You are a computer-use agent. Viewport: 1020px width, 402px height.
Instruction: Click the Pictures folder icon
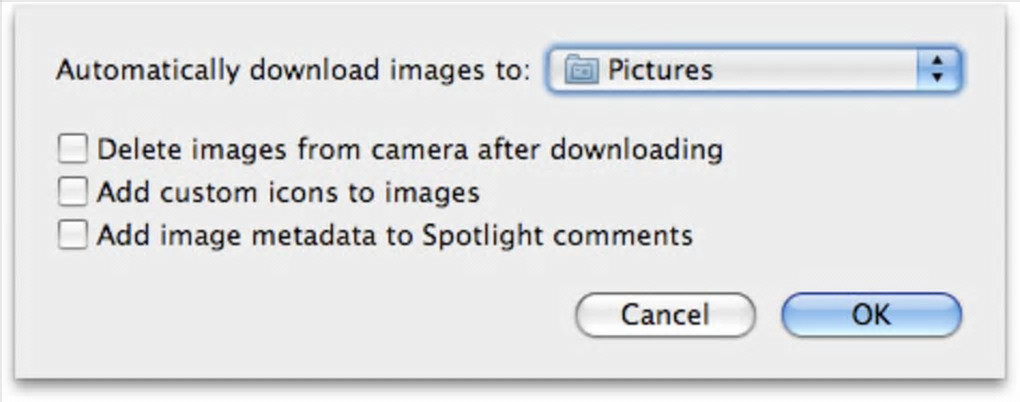[x=580, y=70]
